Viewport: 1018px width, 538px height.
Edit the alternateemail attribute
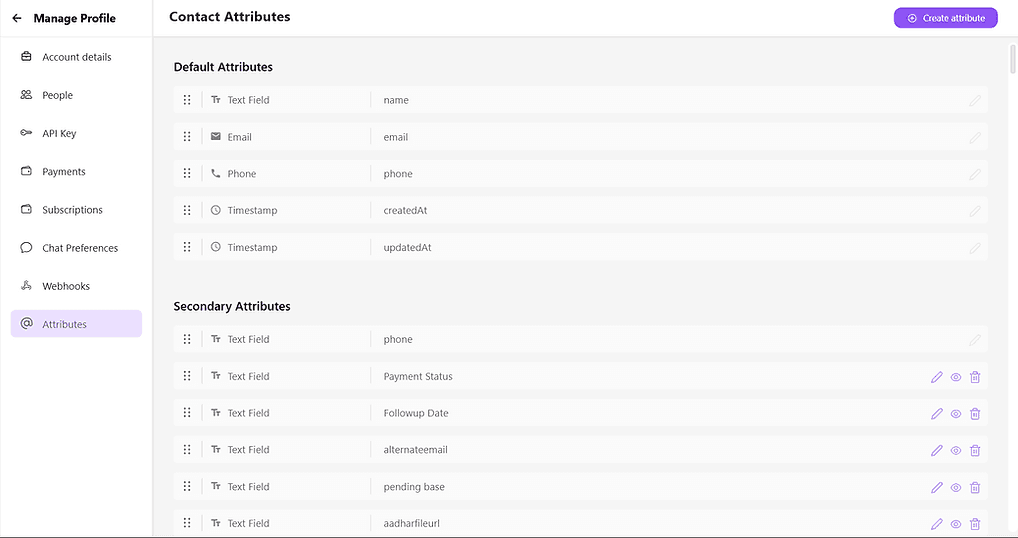click(x=936, y=450)
